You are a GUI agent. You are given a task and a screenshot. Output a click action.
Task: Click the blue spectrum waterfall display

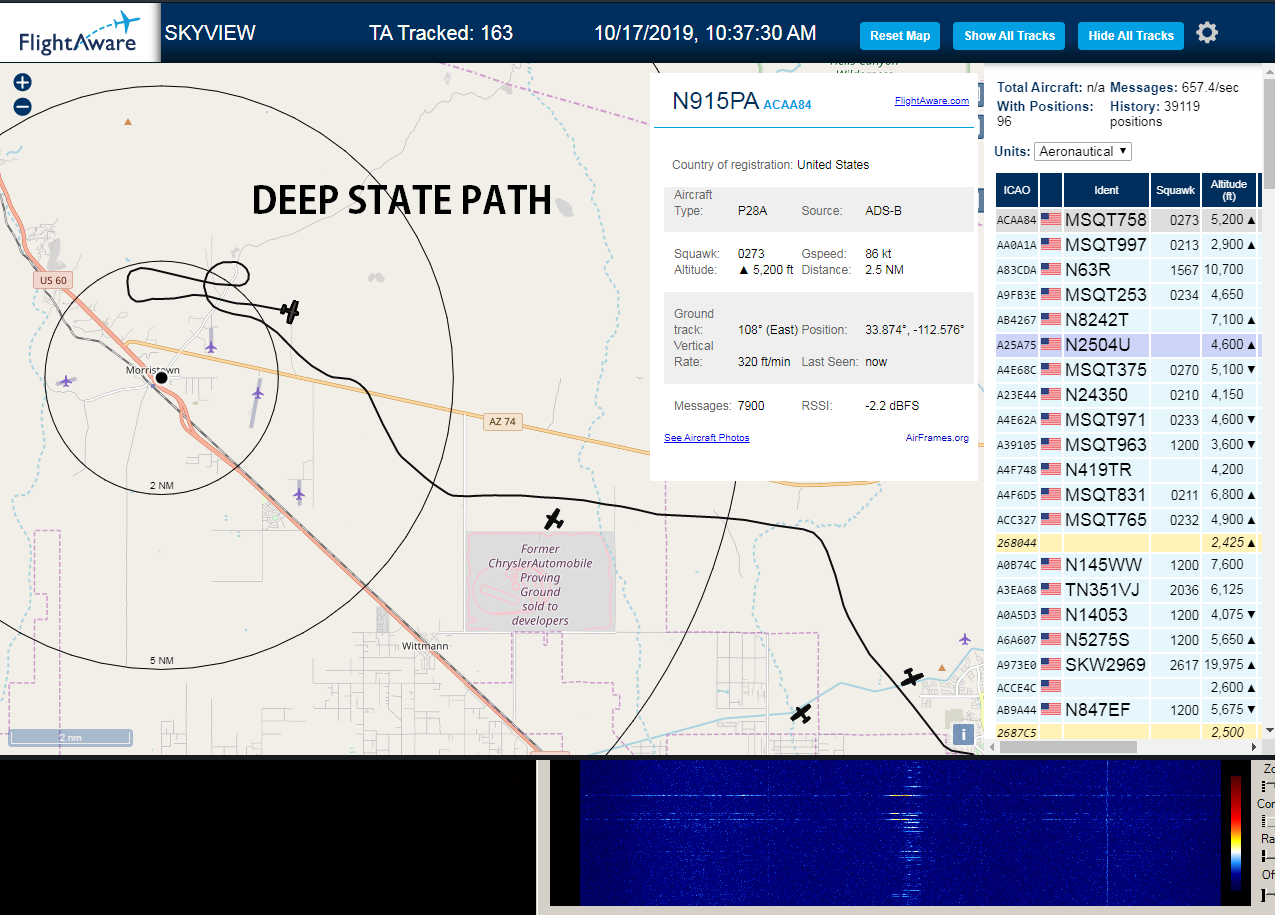click(x=900, y=832)
